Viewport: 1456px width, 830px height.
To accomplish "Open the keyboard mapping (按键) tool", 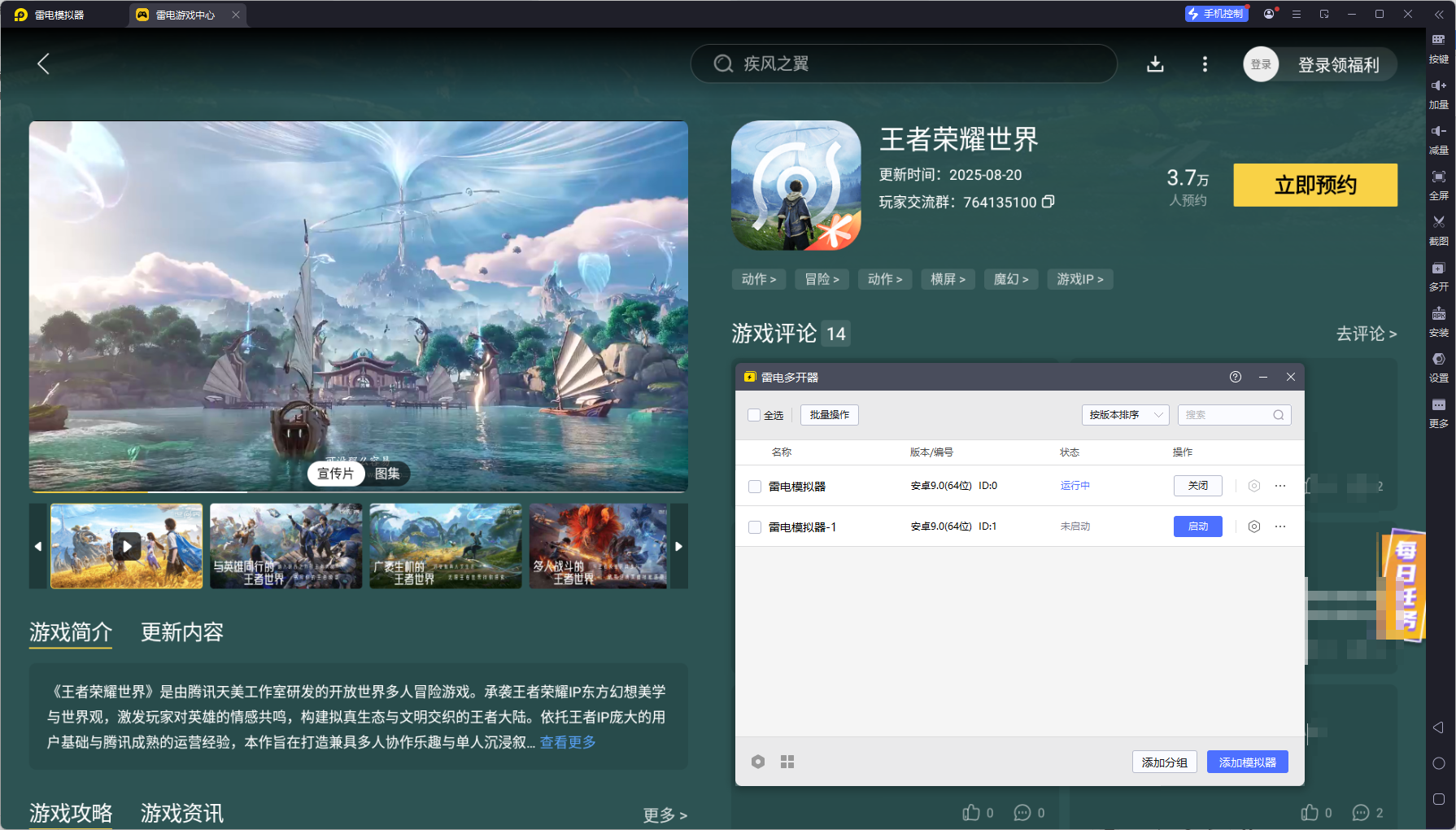I will (x=1438, y=47).
